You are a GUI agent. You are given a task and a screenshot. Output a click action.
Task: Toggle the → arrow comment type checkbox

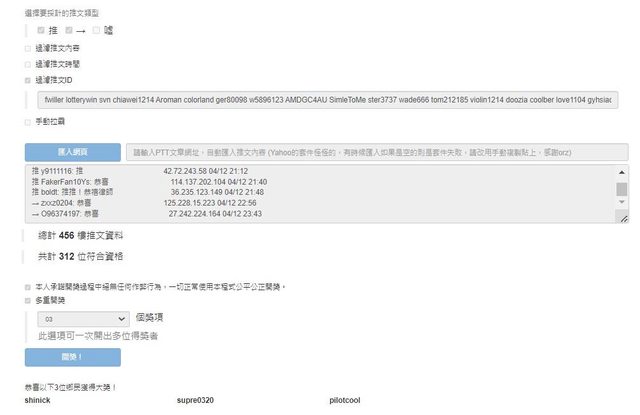(68, 31)
